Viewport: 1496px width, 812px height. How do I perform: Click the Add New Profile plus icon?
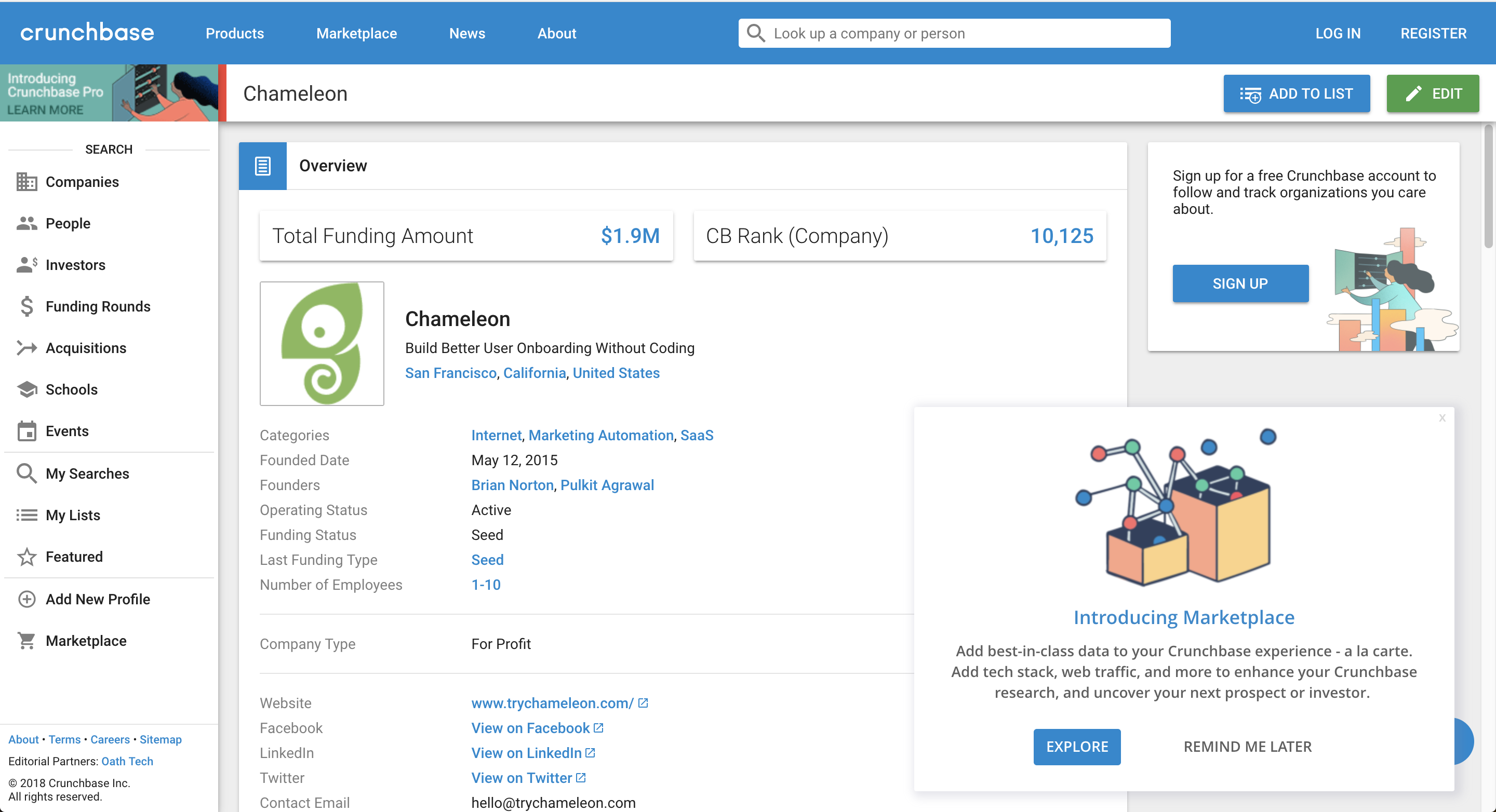[26, 599]
